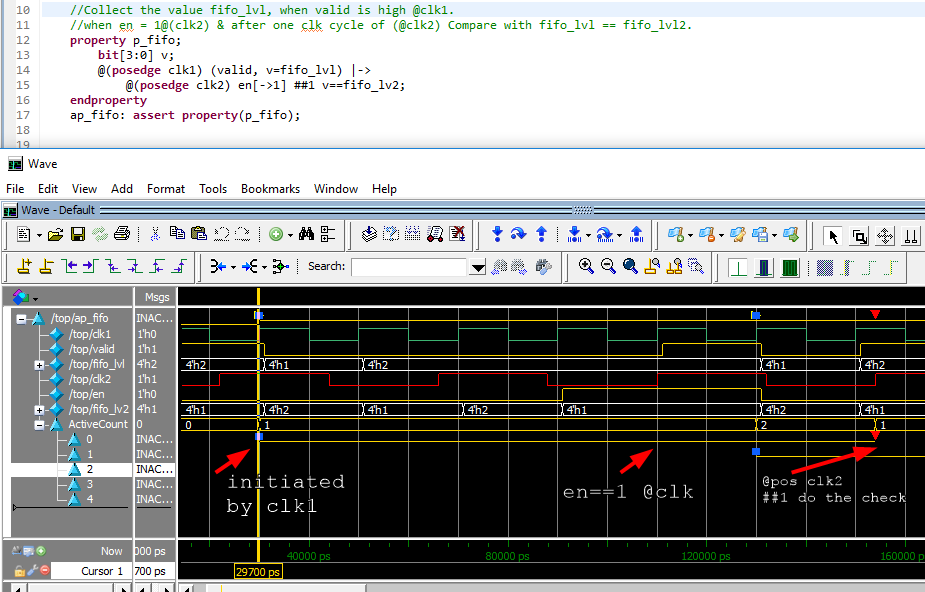The image size is (925, 592).
Task: Collapse the ActiveCount node
Action: [x=39, y=424]
